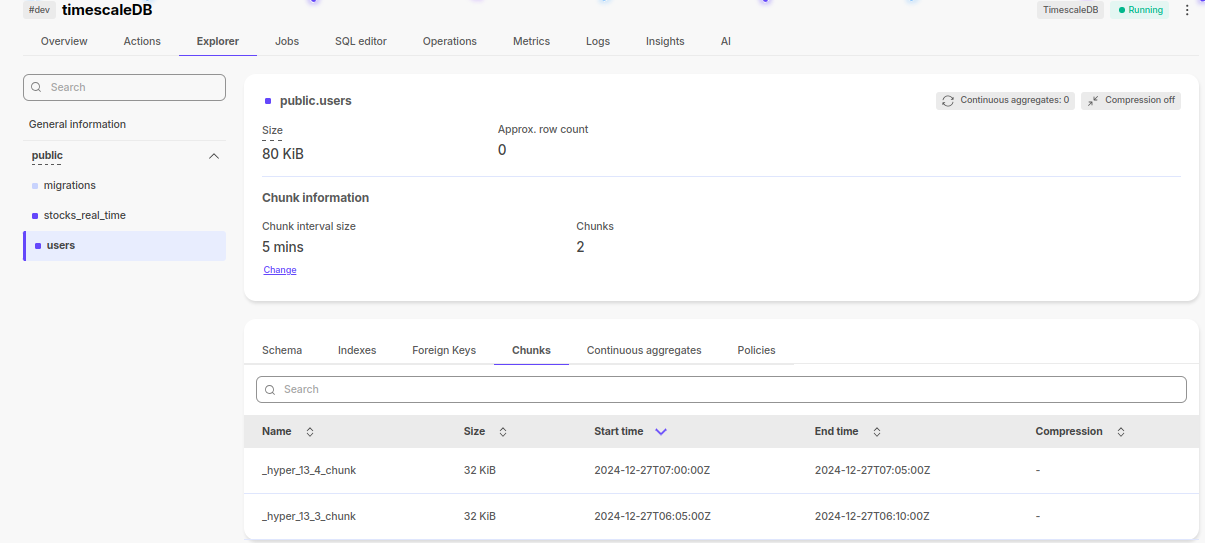Screen dimensions: 1205x543
Task: Open General information in sidebar
Action: tap(77, 125)
